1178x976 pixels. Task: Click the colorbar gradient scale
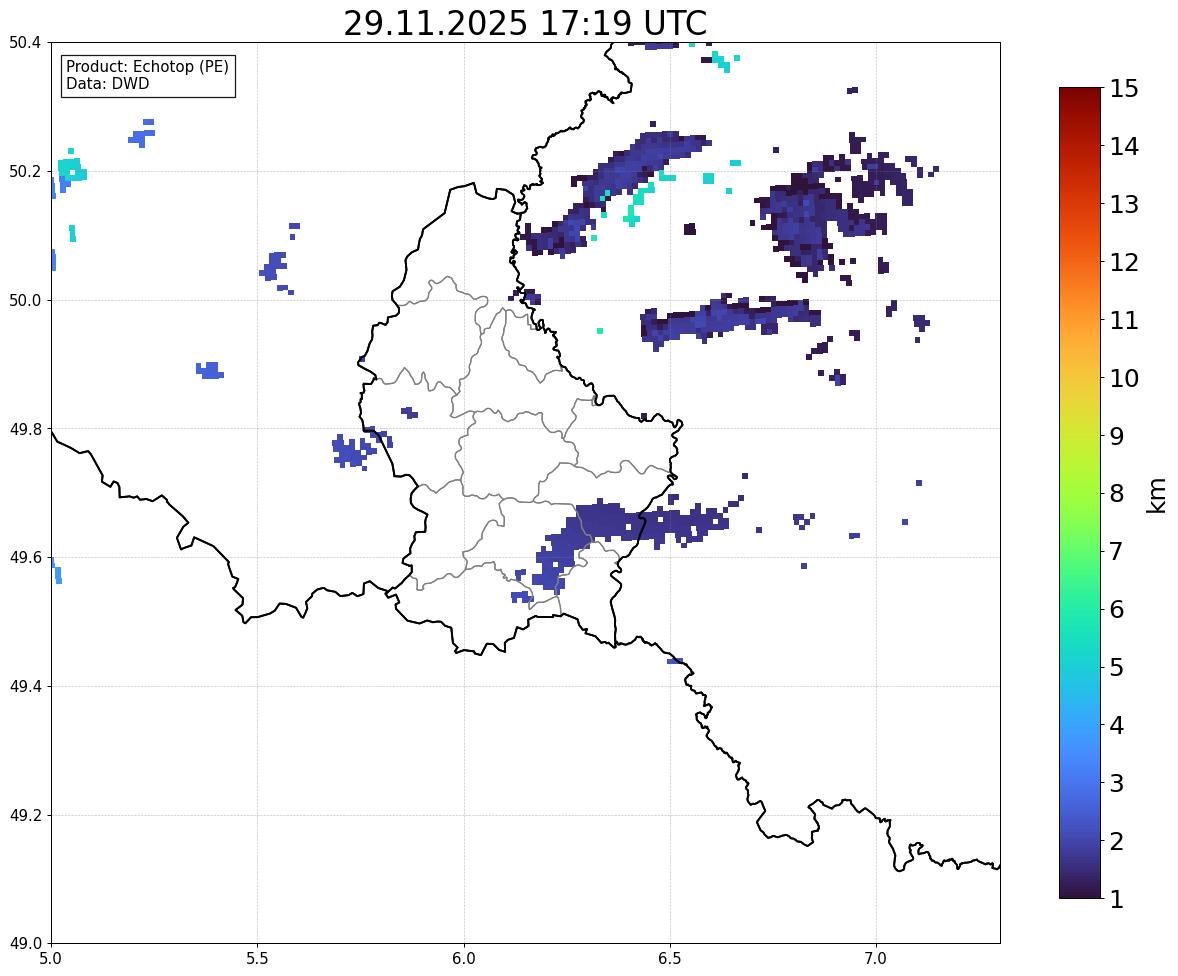click(1080, 493)
